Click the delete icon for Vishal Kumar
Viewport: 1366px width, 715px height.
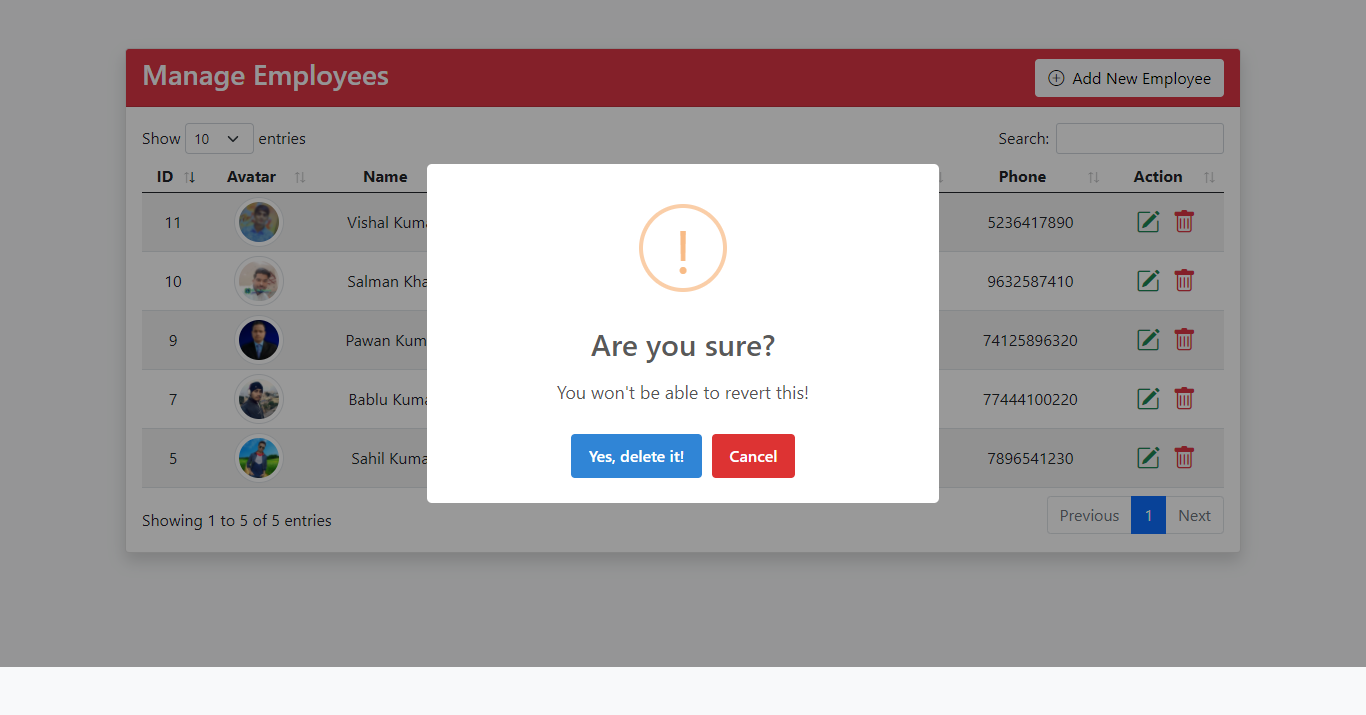(x=1184, y=222)
